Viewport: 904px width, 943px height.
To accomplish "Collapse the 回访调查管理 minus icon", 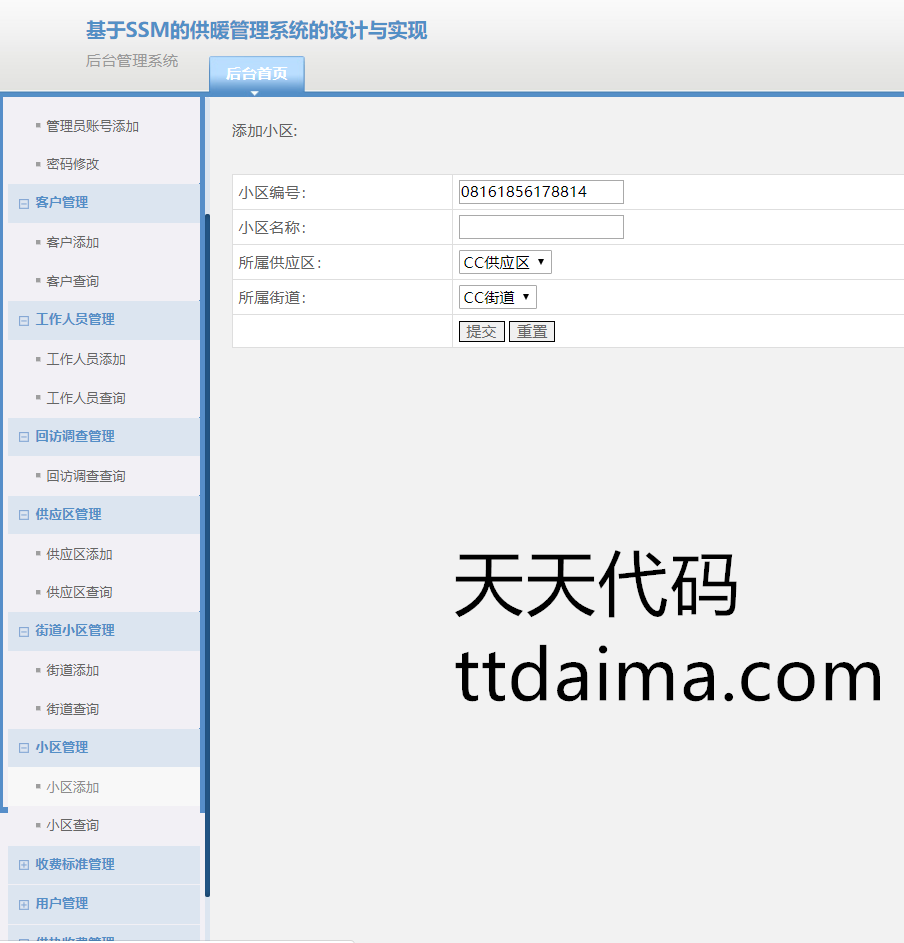I will point(24,437).
